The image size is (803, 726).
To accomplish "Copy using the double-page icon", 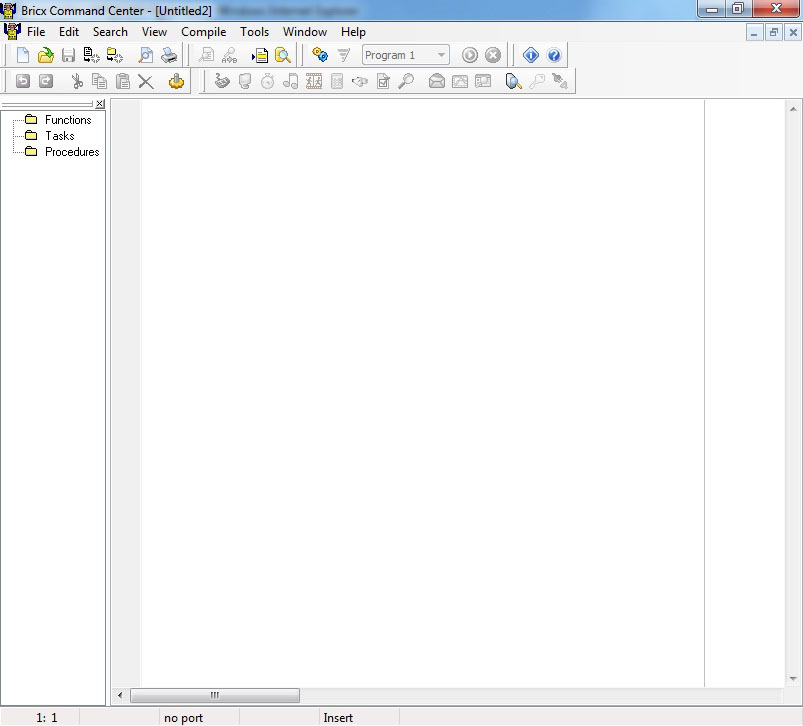I will (x=99, y=81).
